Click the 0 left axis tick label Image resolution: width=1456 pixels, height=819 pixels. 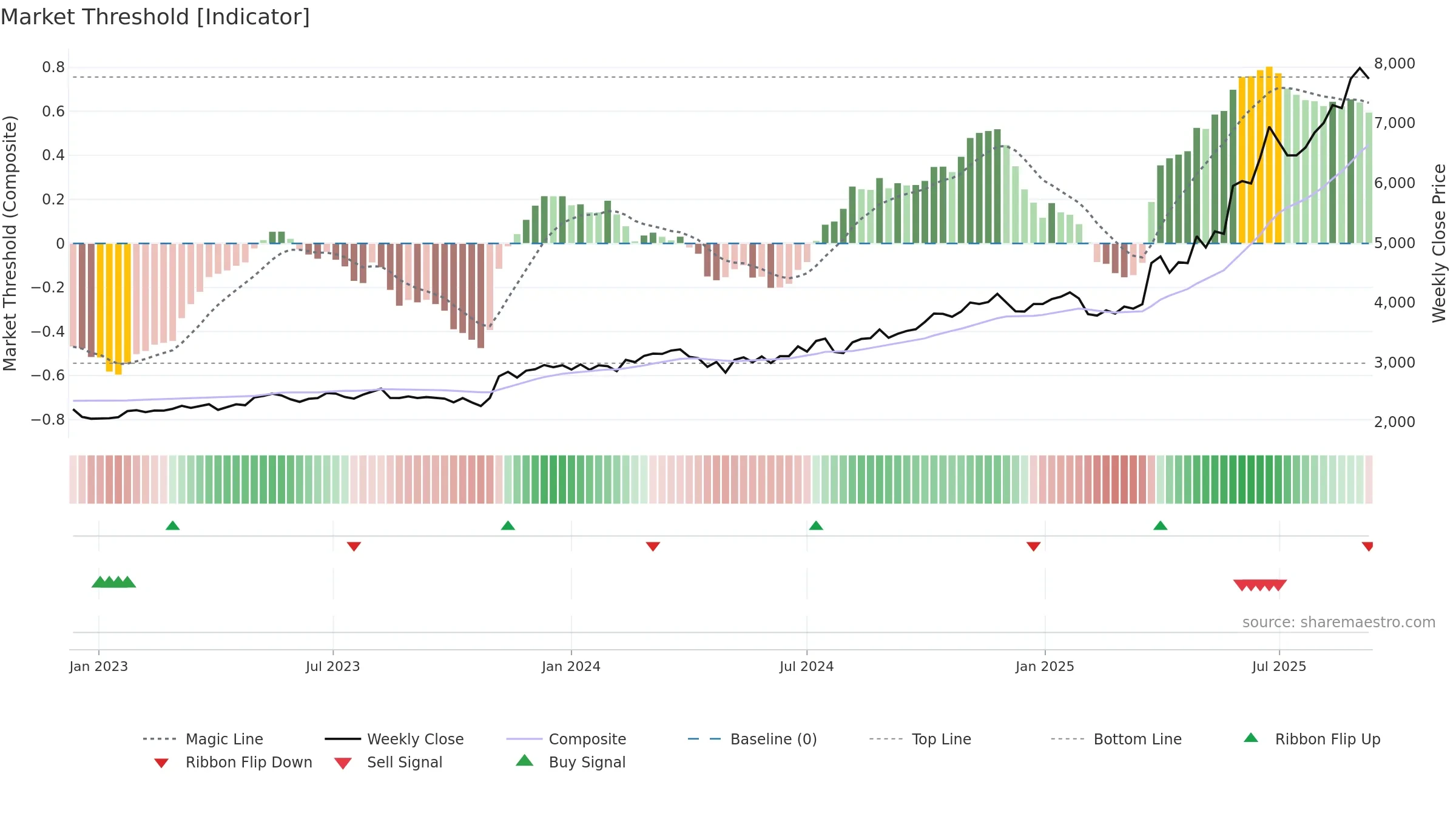[x=60, y=244]
